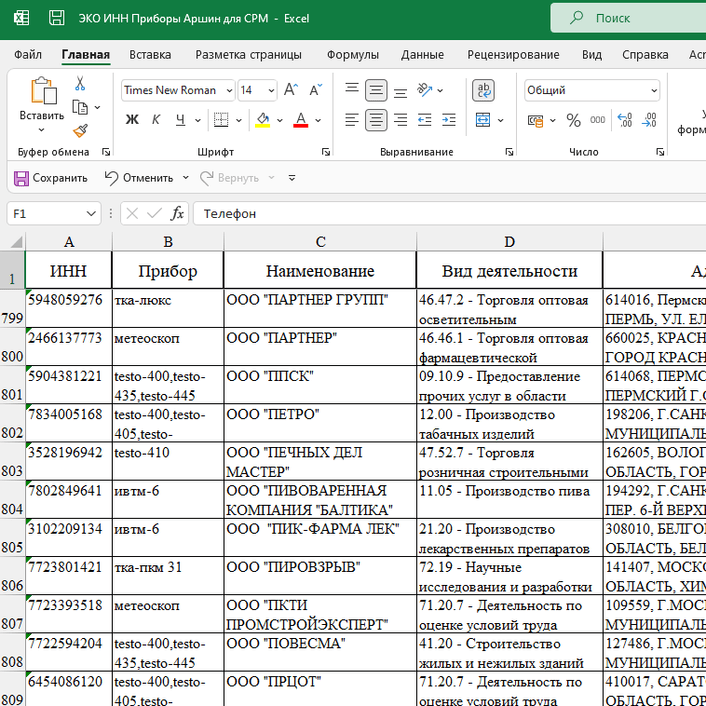This screenshot has height=706, width=706.
Task: Click the text orientation icon
Action: click(425, 90)
